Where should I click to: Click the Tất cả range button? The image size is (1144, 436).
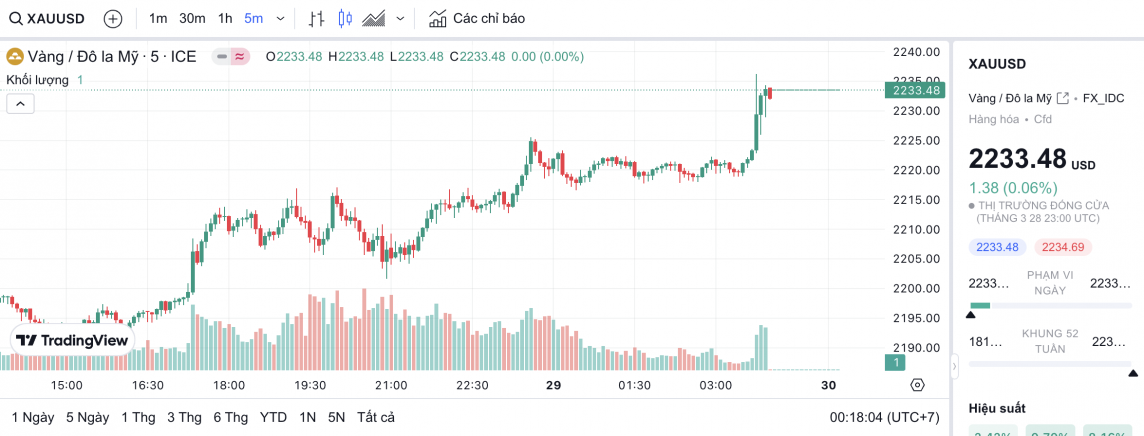pos(376,417)
